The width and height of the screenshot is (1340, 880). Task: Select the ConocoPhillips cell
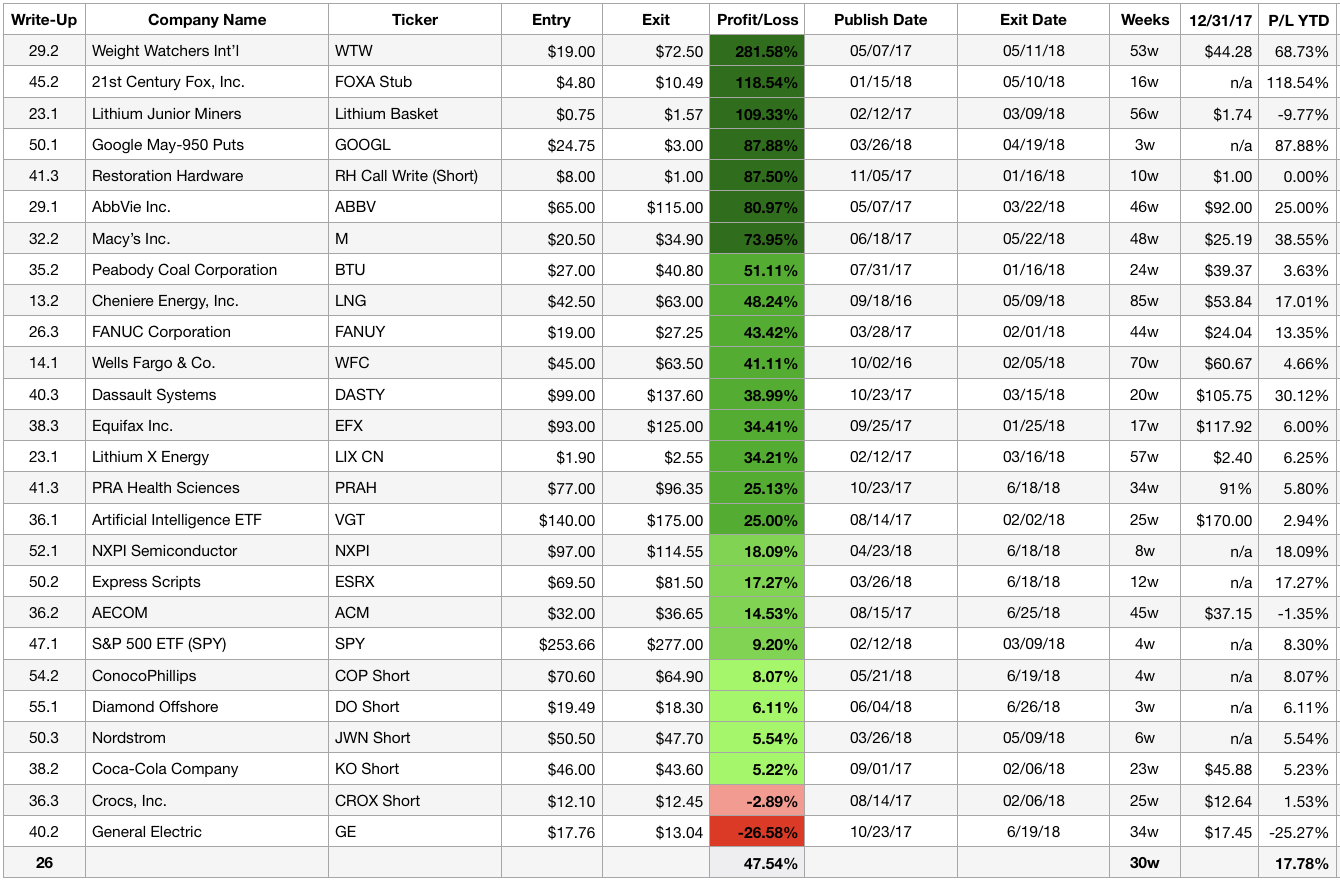(x=207, y=676)
